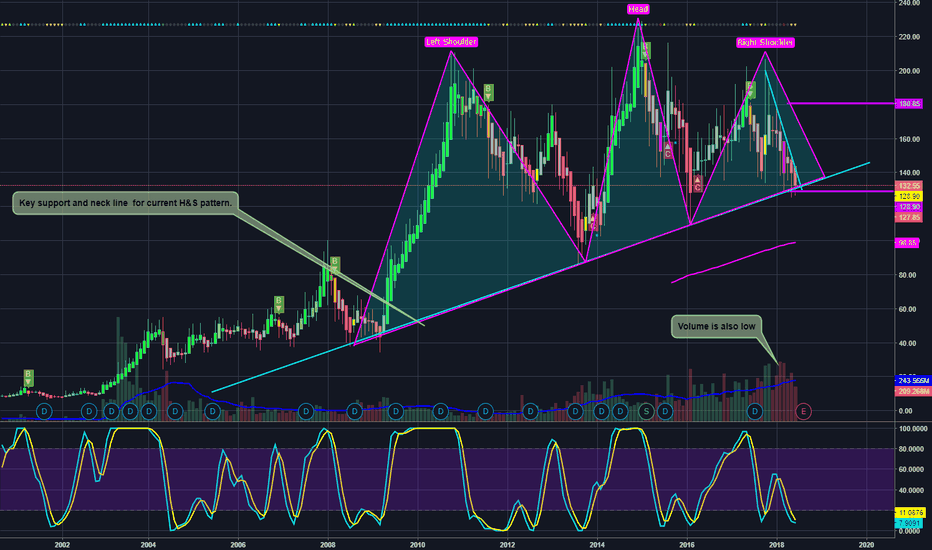This screenshot has width=932, height=550.
Task: Click the 132.55 price label
Action: [909, 186]
